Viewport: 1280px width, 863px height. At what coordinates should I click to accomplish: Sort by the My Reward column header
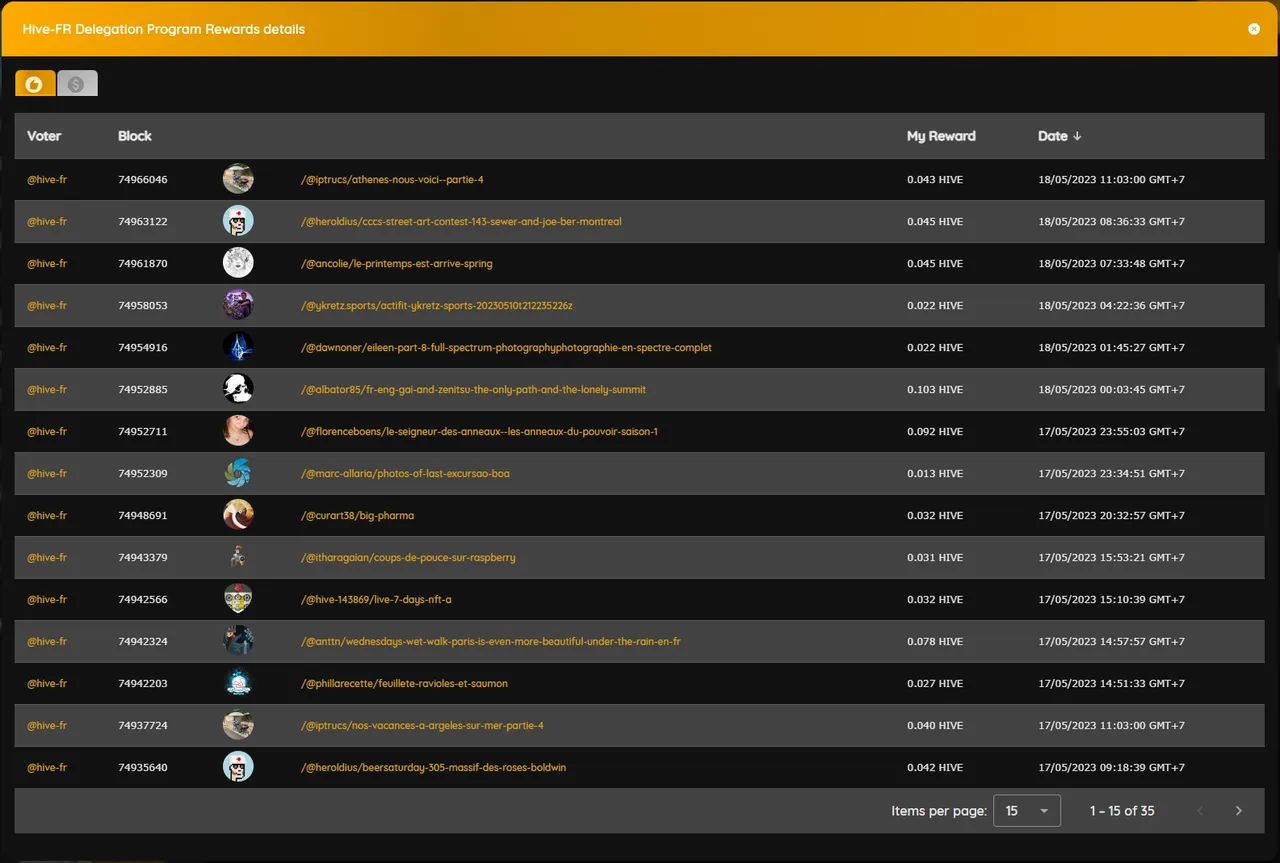click(x=941, y=136)
